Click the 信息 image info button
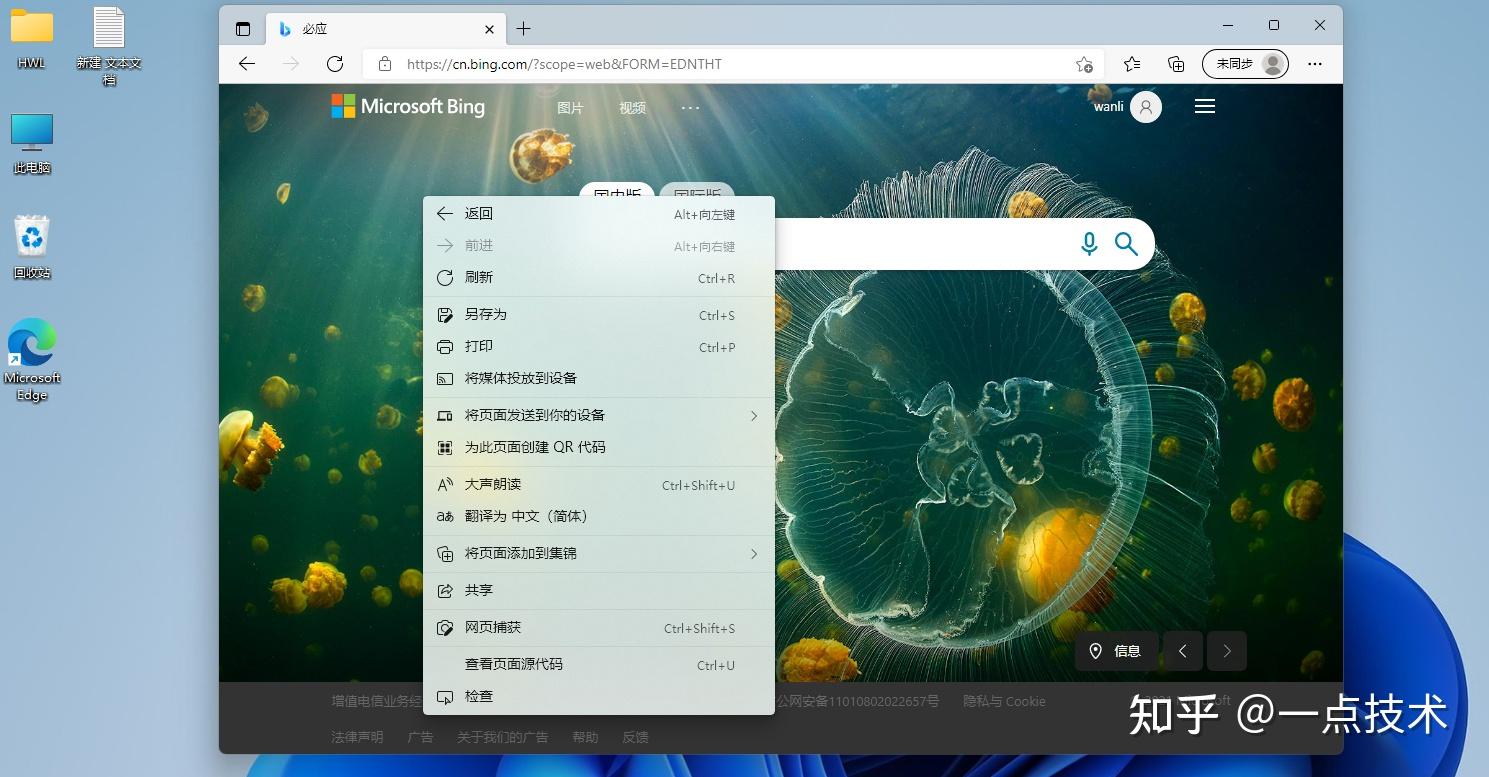The height and width of the screenshot is (777, 1489). (1116, 651)
